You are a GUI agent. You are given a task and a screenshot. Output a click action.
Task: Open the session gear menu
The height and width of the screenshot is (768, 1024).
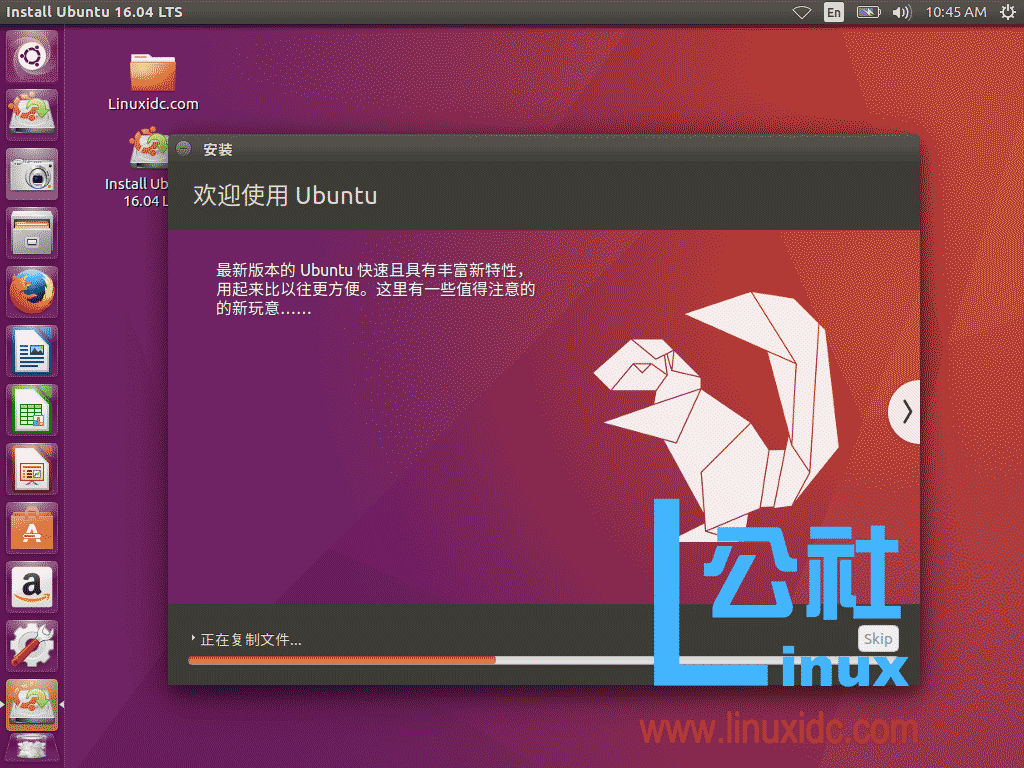pyautogui.click(x=1007, y=12)
